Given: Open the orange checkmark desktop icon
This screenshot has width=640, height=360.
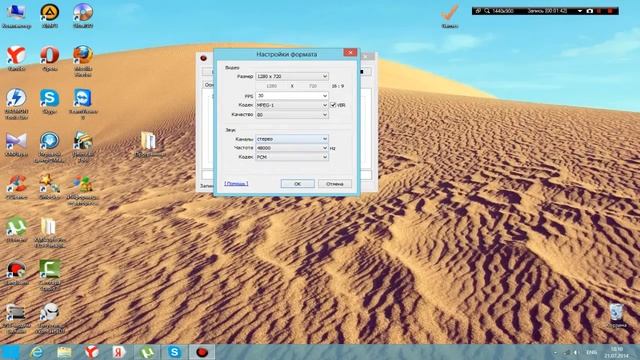Looking at the screenshot, I should pos(449,16).
